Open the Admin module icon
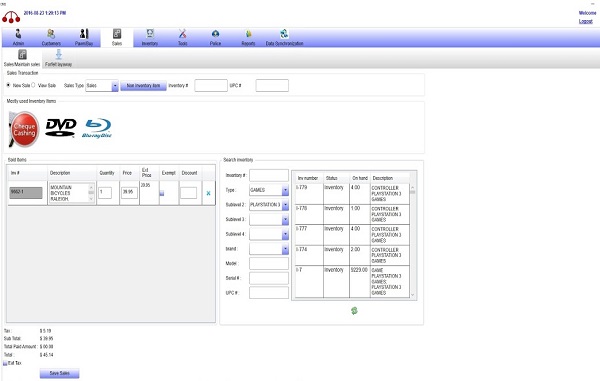This screenshot has height=381, width=600. (x=18, y=34)
